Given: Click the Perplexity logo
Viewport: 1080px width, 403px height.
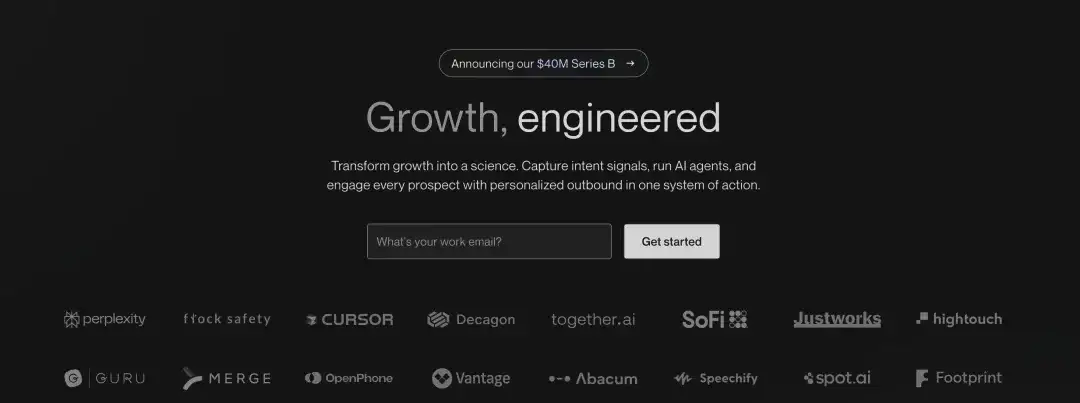Looking at the screenshot, I should point(105,319).
